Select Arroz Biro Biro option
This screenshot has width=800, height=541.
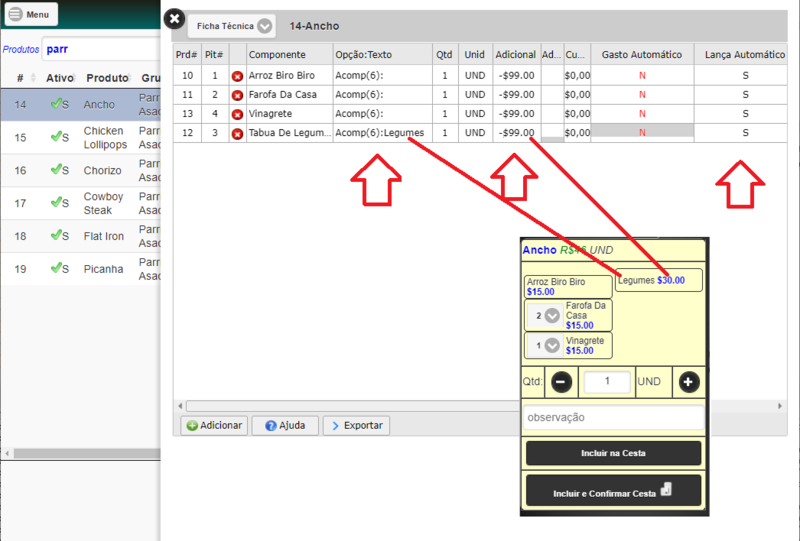click(x=568, y=287)
